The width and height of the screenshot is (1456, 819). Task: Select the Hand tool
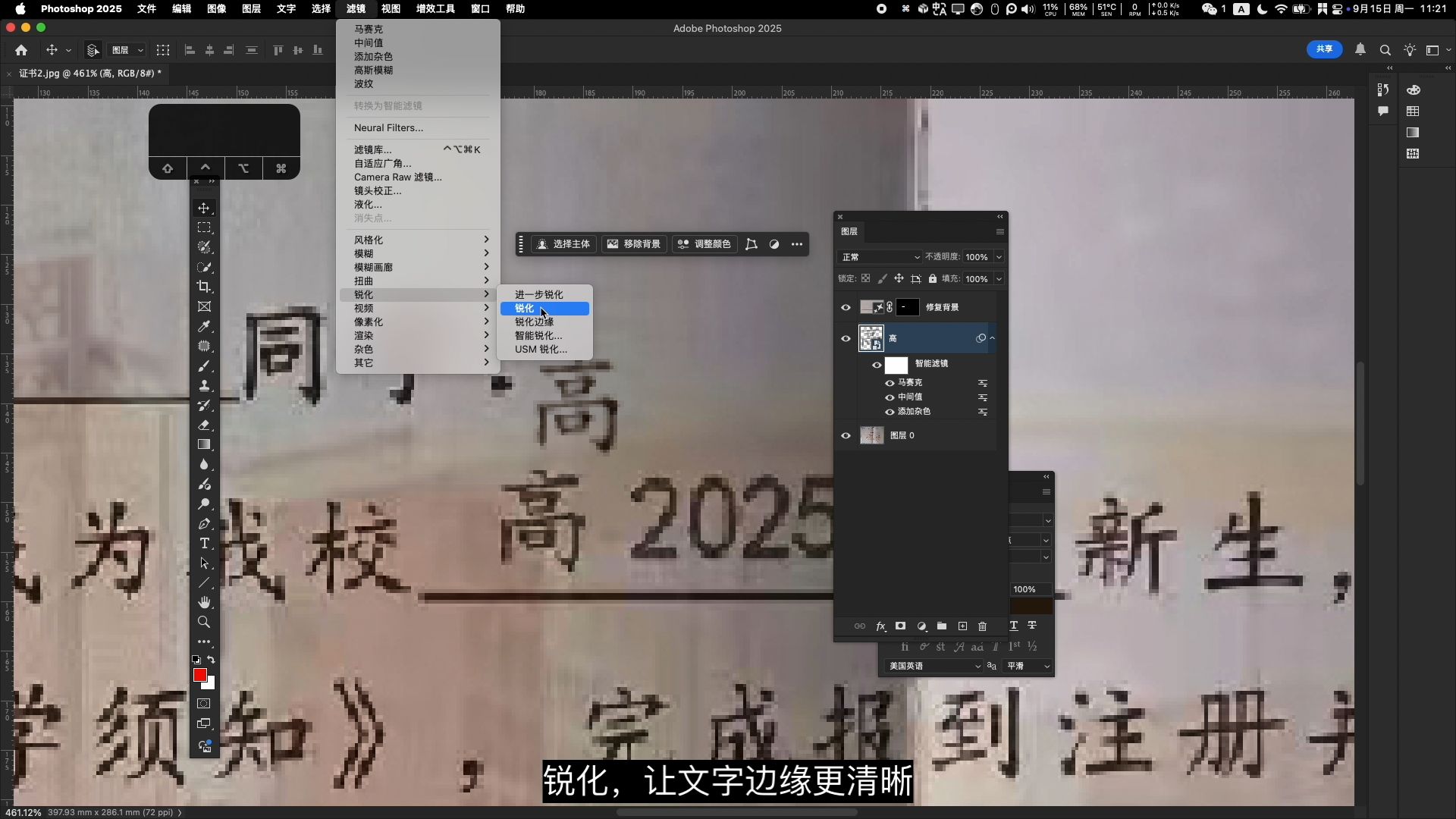point(204,602)
